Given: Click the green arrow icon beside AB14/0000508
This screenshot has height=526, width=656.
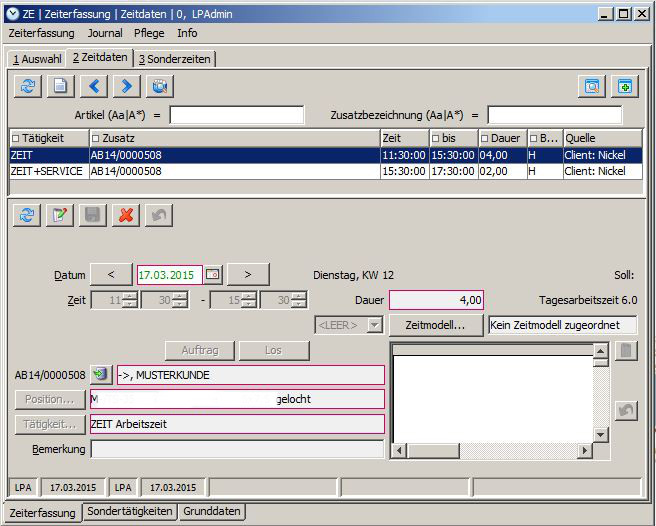Looking at the screenshot, I should (101, 375).
